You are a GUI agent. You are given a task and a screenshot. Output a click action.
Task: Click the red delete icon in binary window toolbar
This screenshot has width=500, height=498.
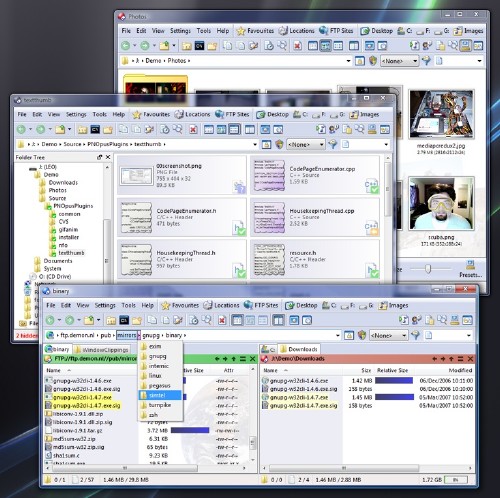222,320
